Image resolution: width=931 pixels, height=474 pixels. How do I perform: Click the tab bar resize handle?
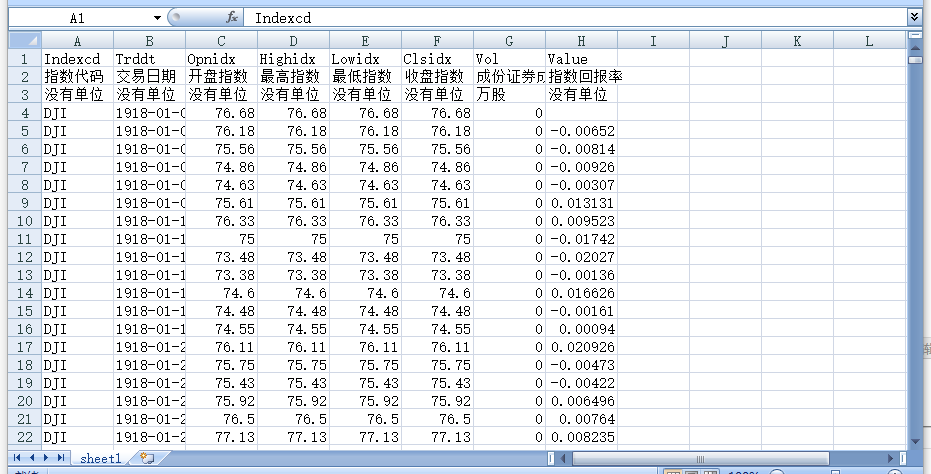point(551,458)
